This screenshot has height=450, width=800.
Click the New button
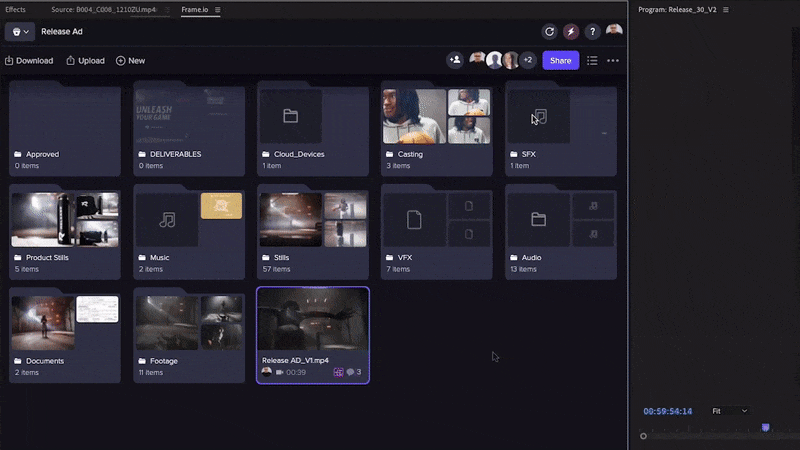[131, 61]
